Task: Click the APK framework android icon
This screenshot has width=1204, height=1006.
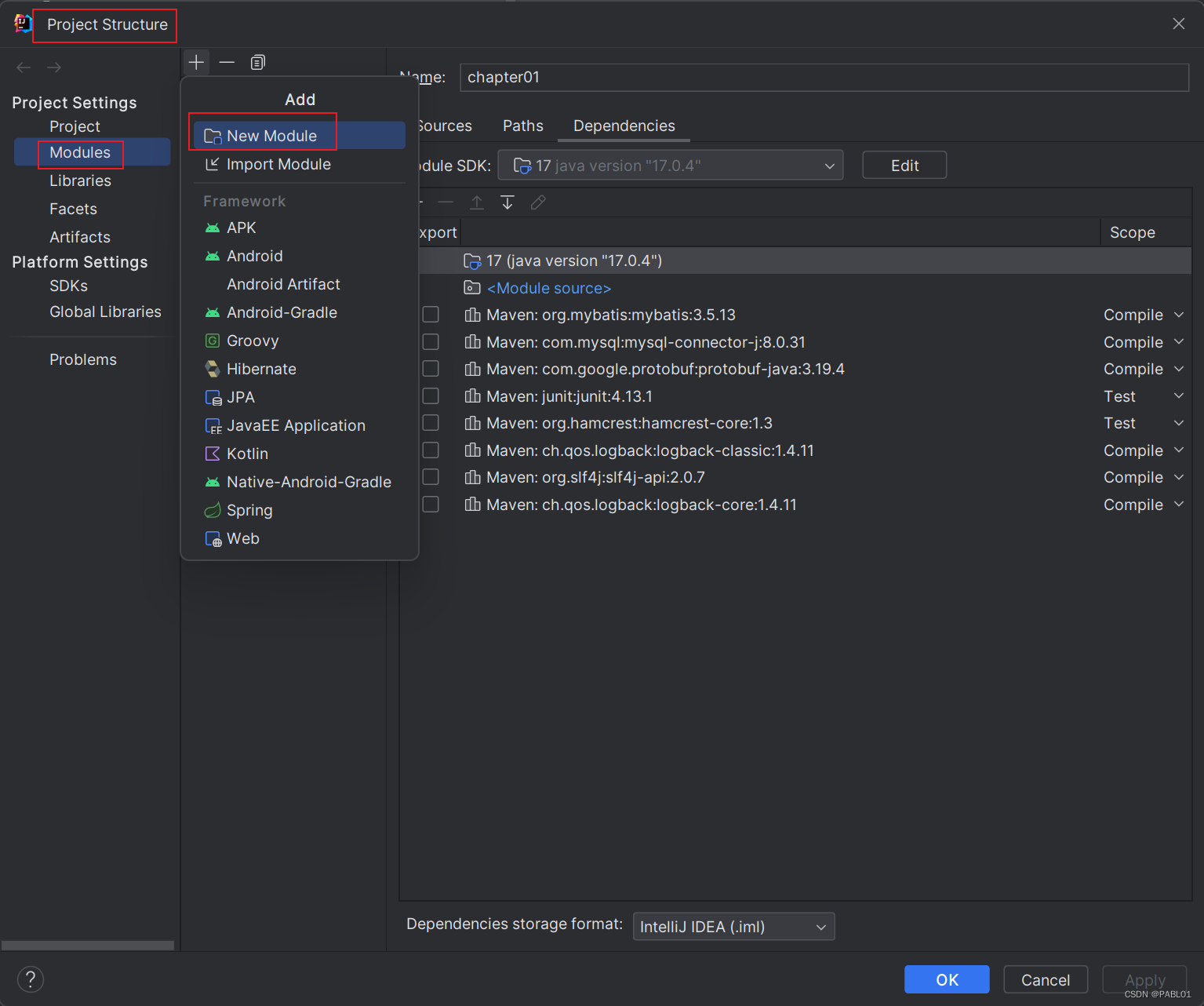Action: 213,228
